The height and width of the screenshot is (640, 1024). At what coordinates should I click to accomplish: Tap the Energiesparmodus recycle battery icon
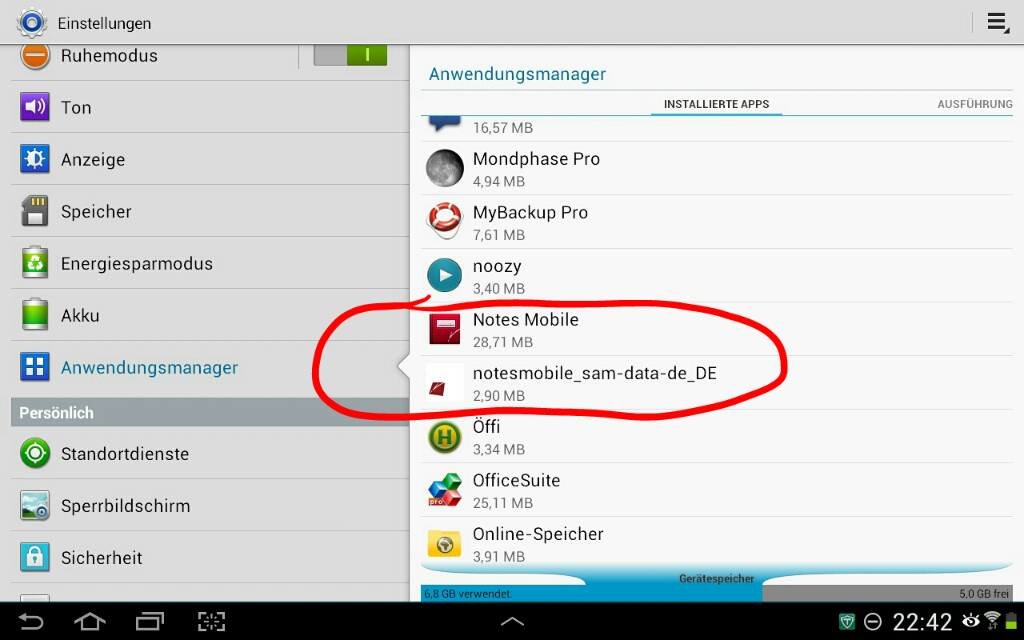click(35, 263)
